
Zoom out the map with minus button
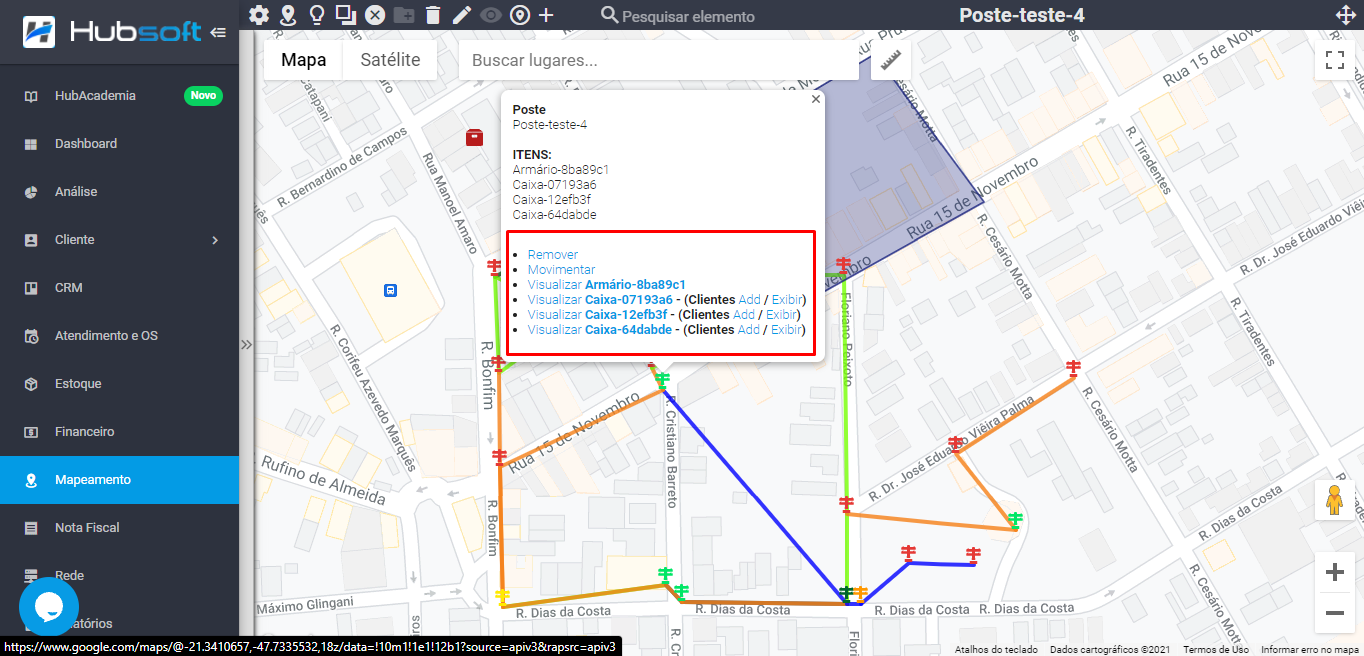click(1334, 612)
